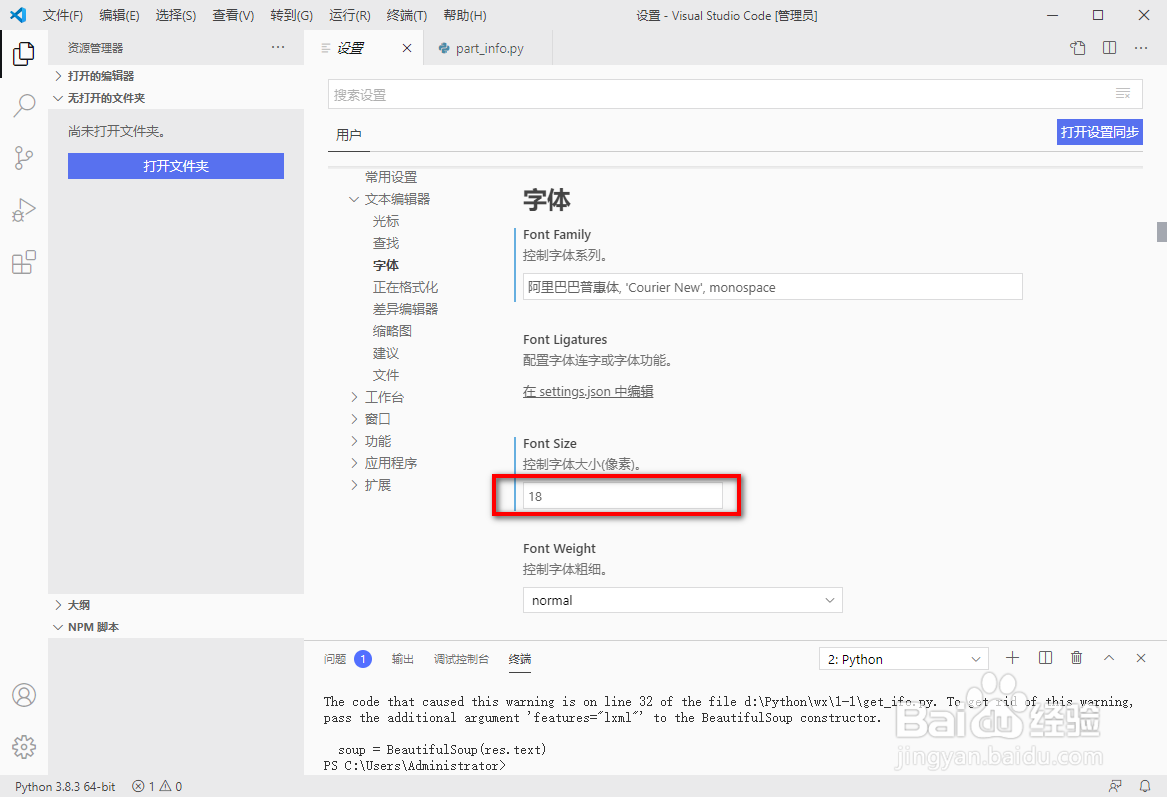This screenshot has height=797, width=1167.
Task: Clear settings search filter icon
Action: 1123,94
